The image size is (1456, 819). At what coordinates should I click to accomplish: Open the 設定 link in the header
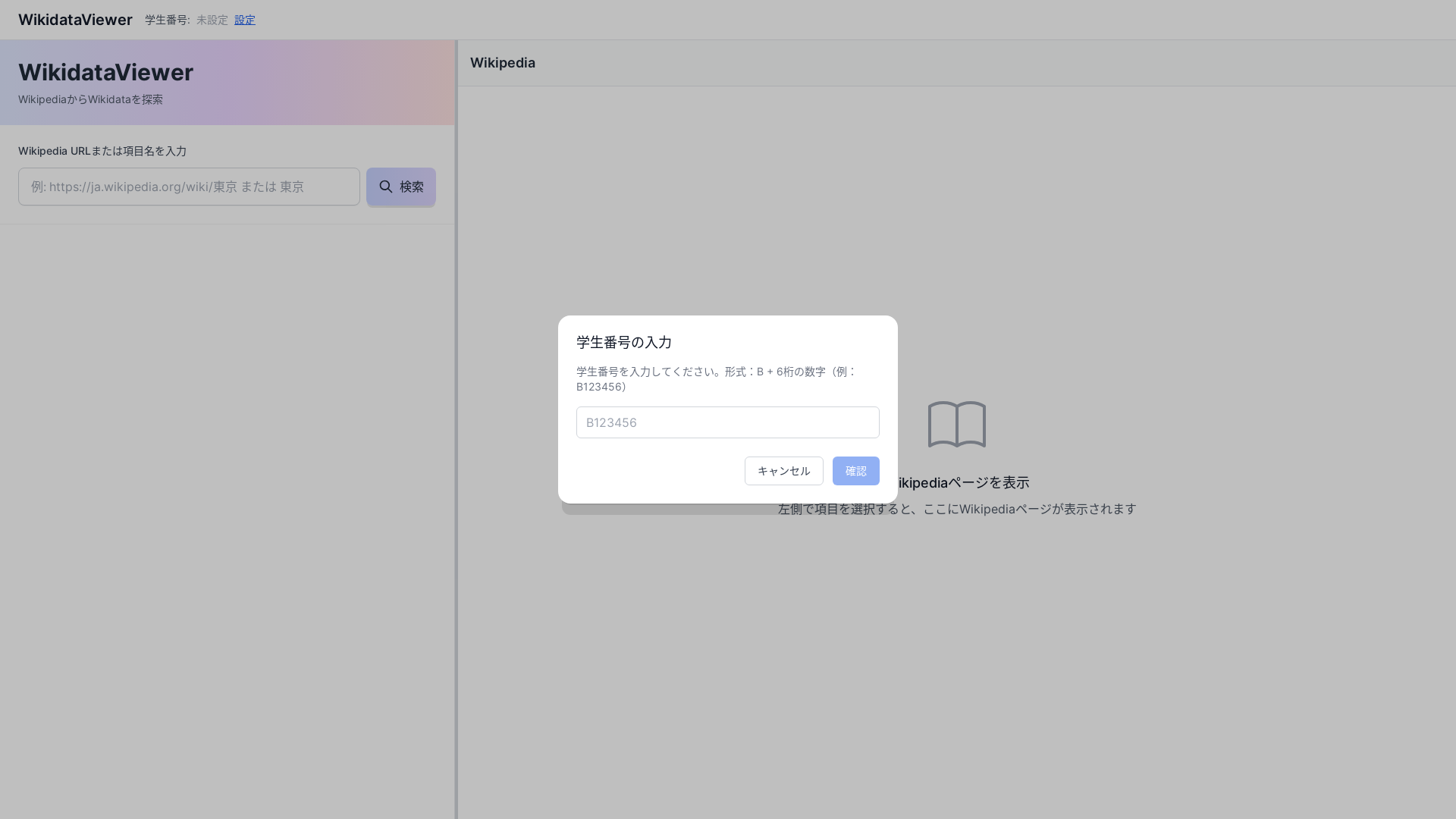pyautogui.click(x=244, y=20)
